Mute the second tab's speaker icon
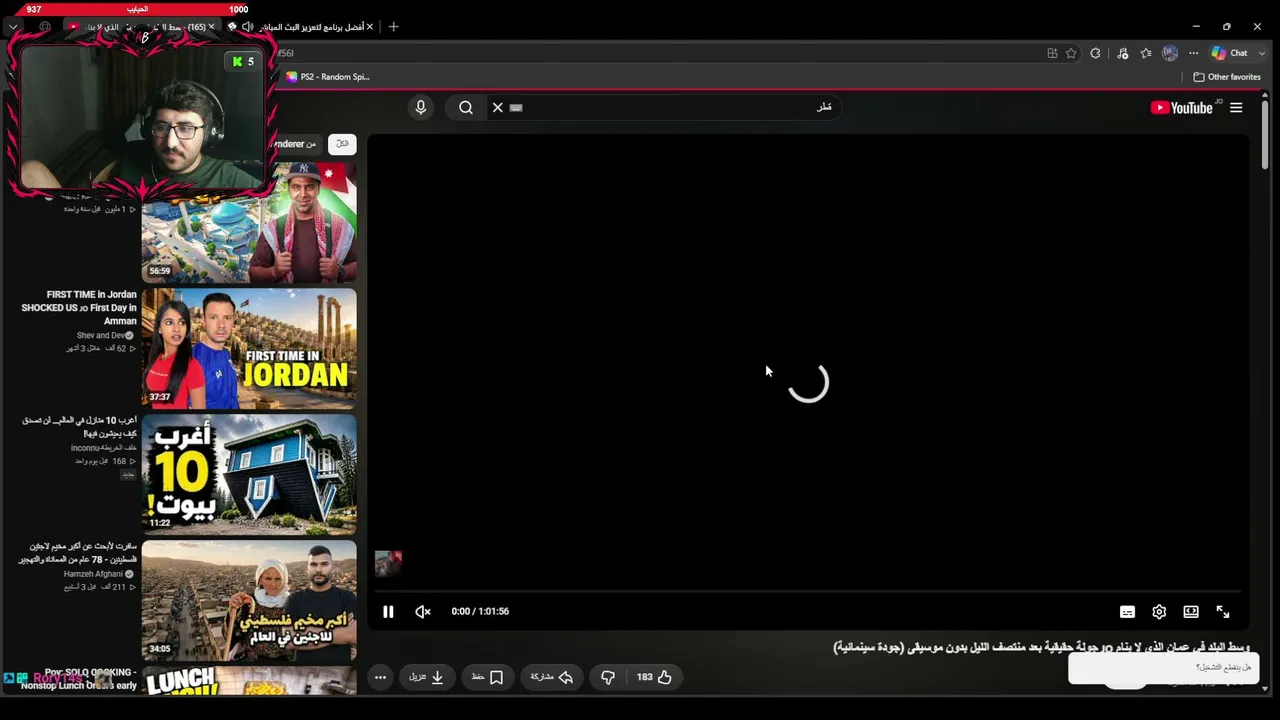1280x720 pixels. 247,27
